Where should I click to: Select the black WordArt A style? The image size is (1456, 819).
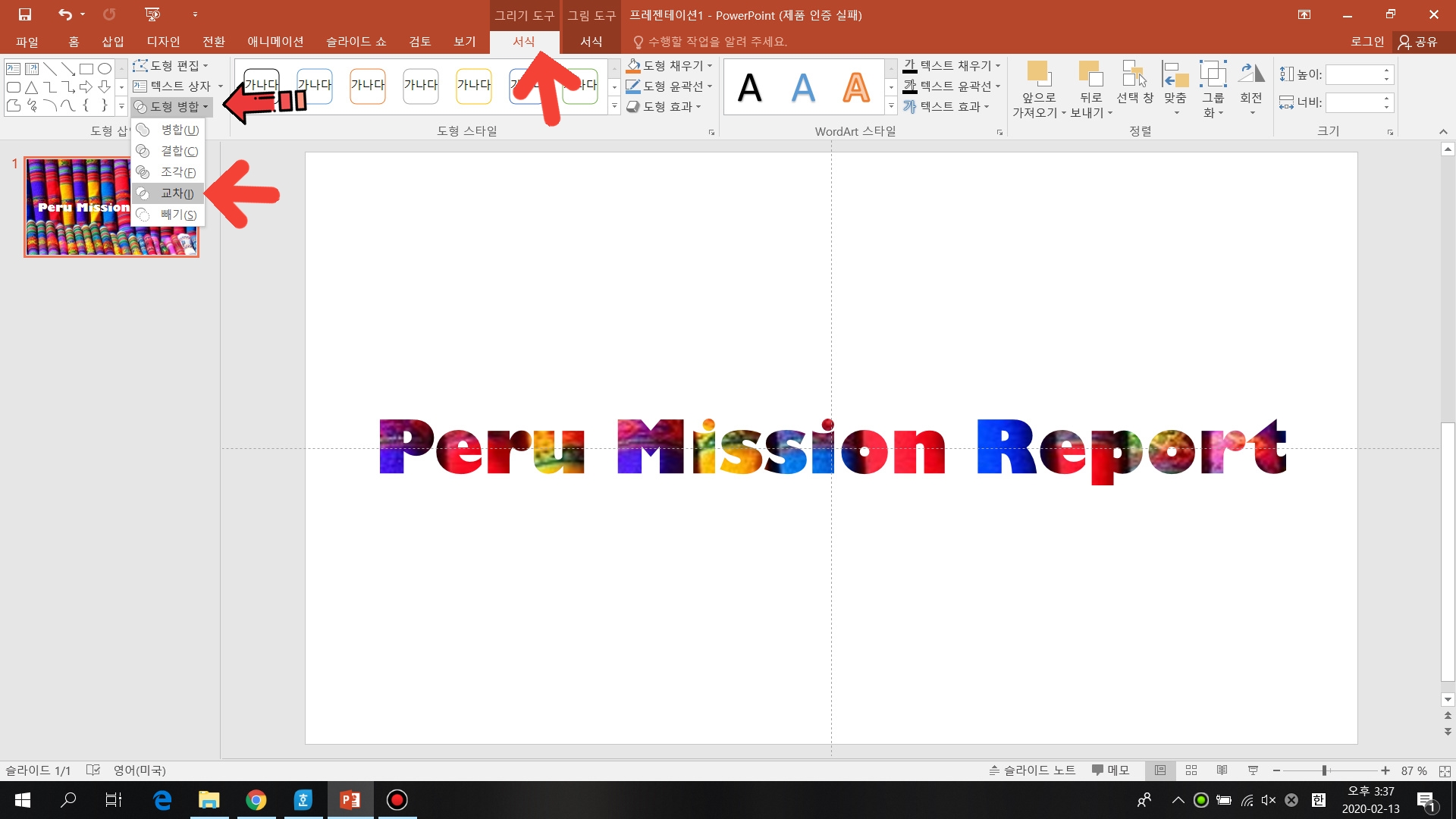coord(749,88)
